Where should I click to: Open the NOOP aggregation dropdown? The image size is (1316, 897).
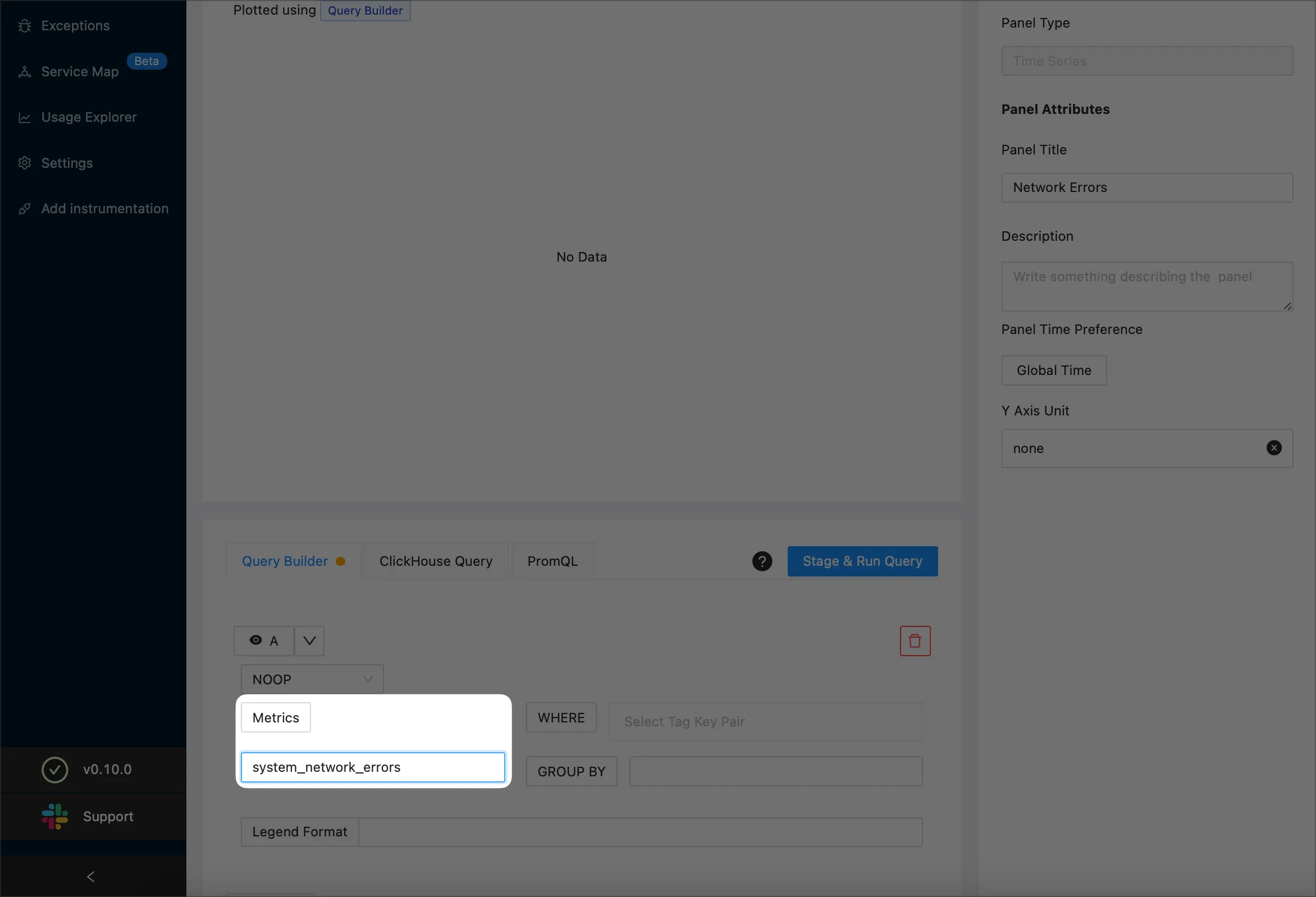pyautogui.click(x=312, y=679)
